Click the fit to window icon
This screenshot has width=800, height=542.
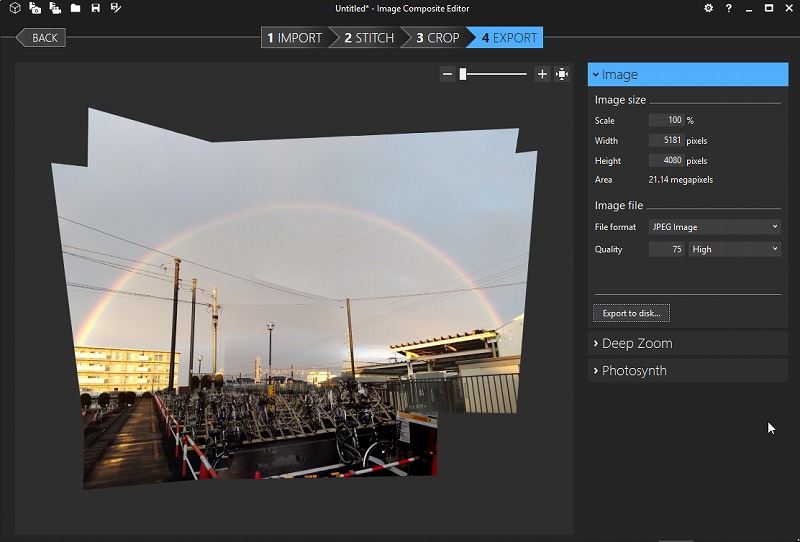pyautogui.click(x=562, y=74)
